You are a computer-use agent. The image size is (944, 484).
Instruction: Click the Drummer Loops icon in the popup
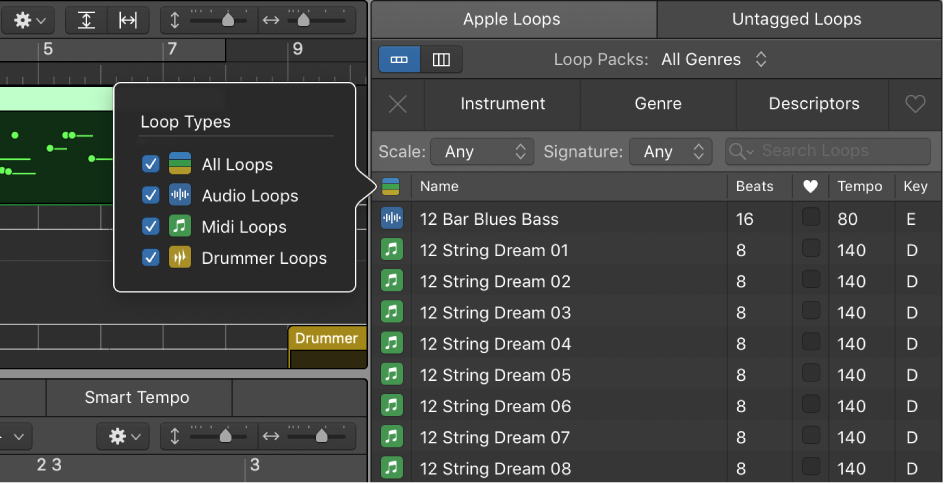[179, 258]
